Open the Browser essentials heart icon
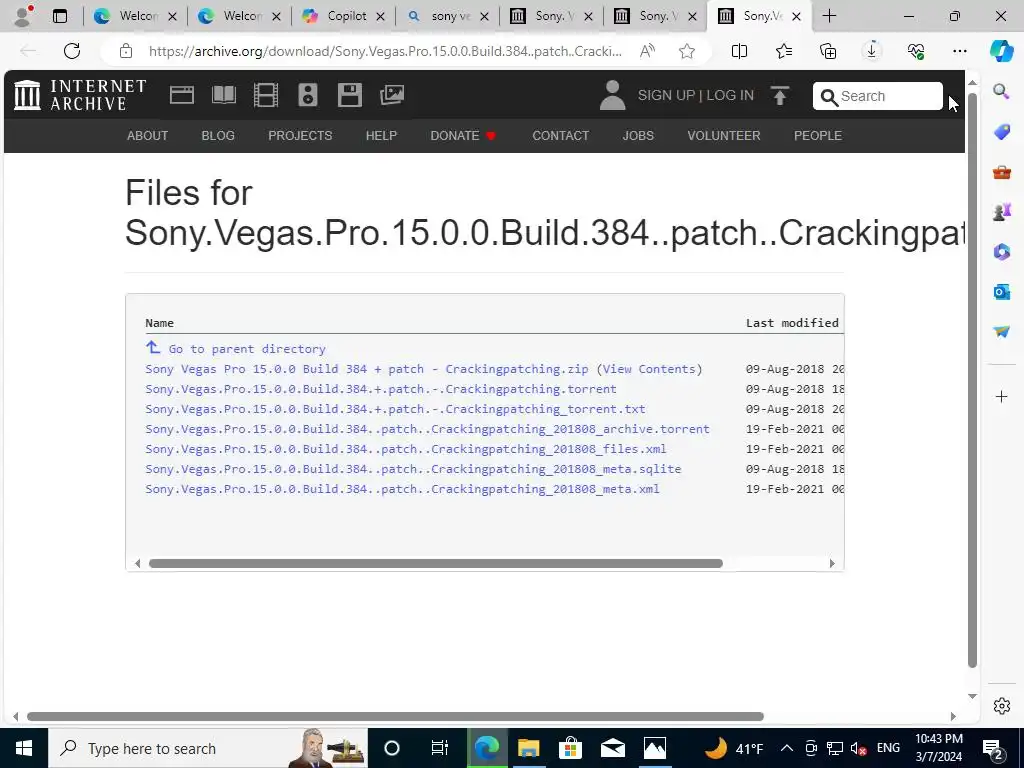This screenshot has height=768, width=1024. coord(916,51)
